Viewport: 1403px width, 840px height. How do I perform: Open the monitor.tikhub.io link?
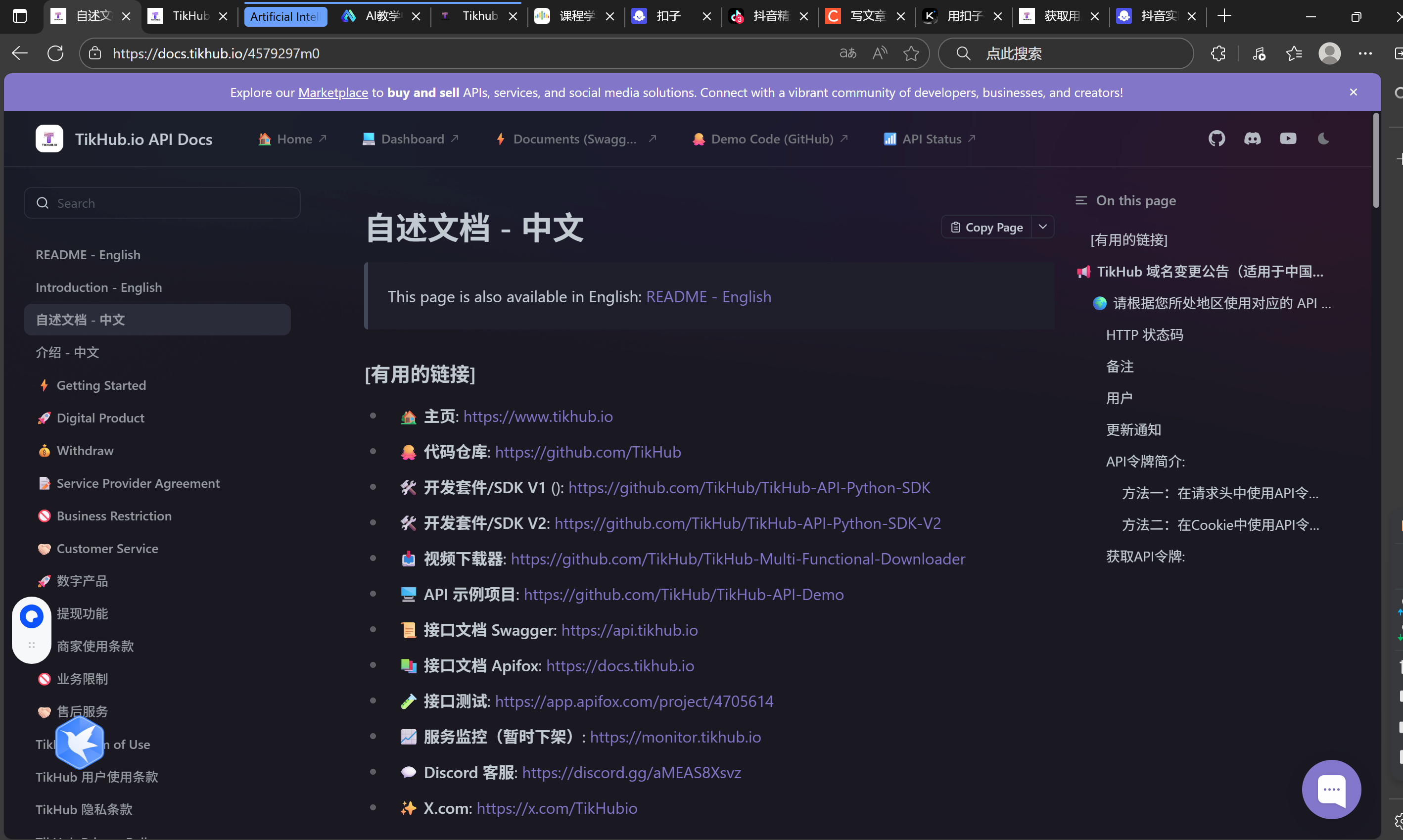675,737
